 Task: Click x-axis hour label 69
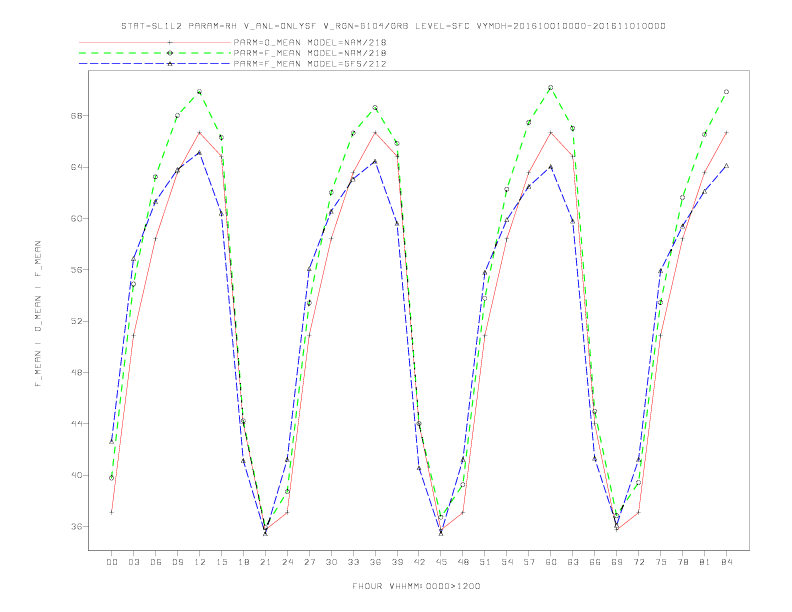pos(617,562)
